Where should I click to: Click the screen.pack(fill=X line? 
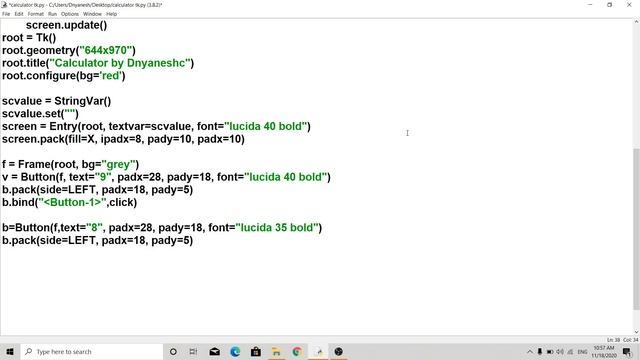123,139
